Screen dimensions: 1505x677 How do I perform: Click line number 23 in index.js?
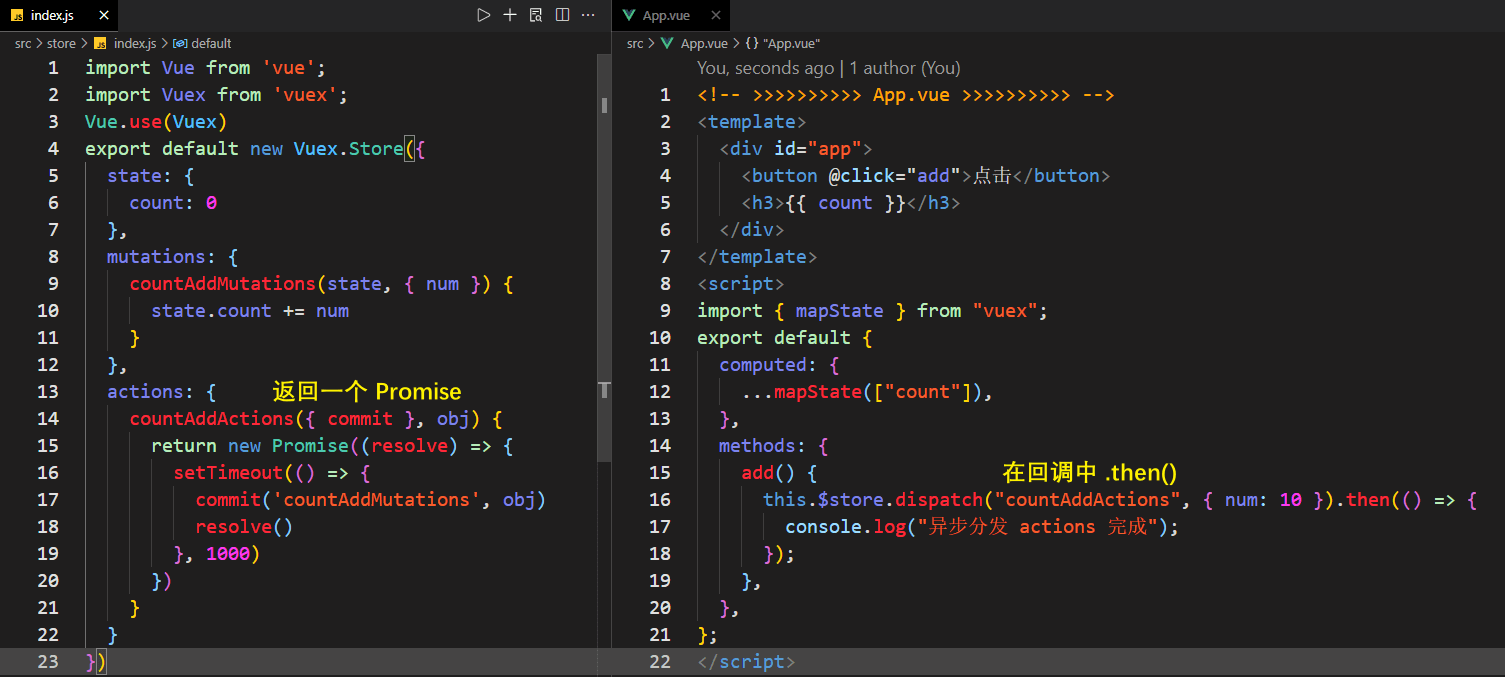pos(47,661)
